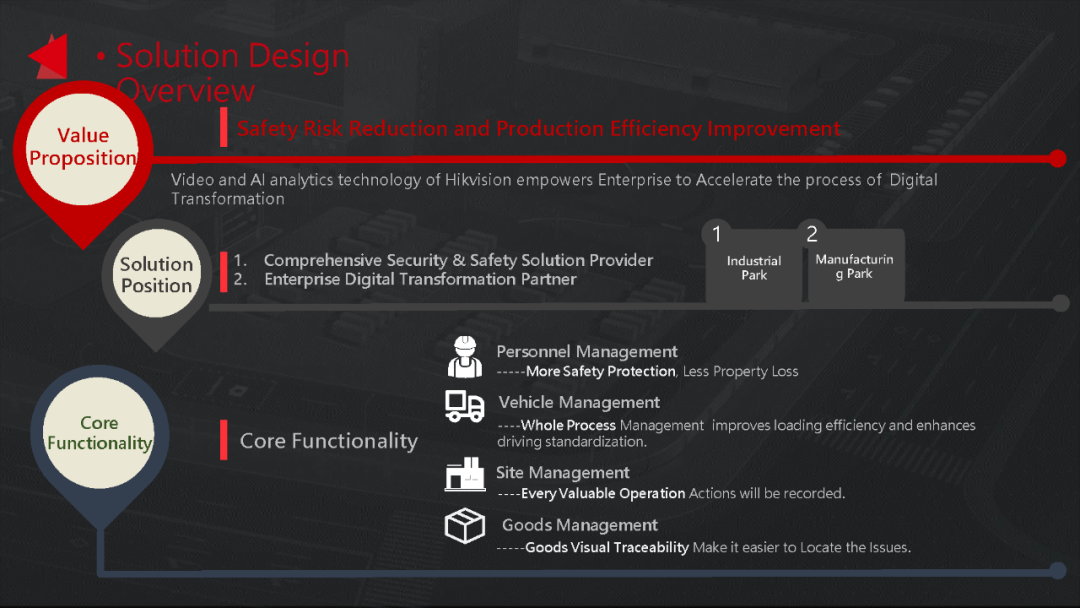The image size is (1080, 608).
Task: Click the Safety Risk Reduction heading
Action: [539, 128]
